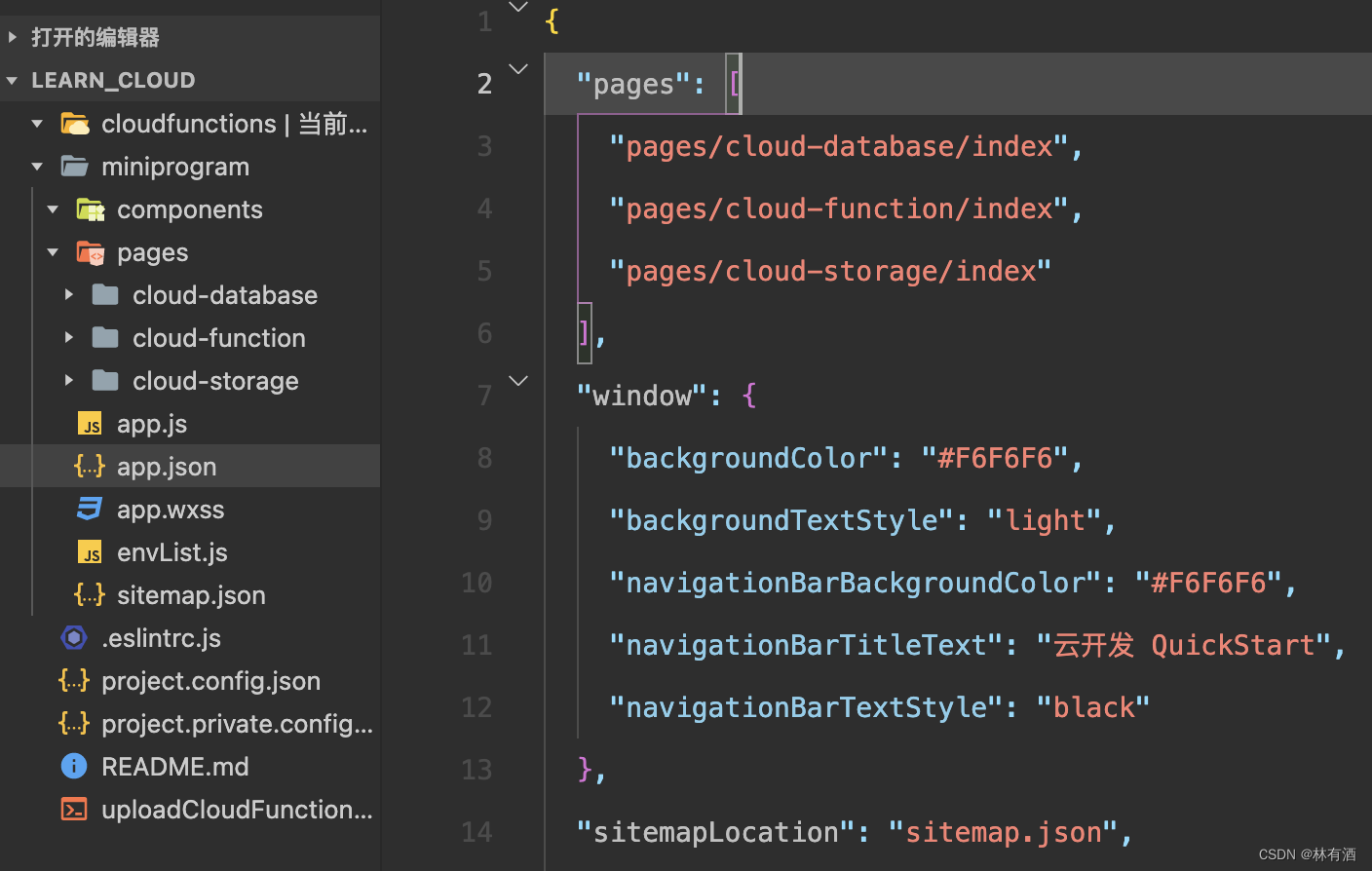Click the cloudfunctions folder icon
Screen dimensions: 1372x871
[75, 124]
